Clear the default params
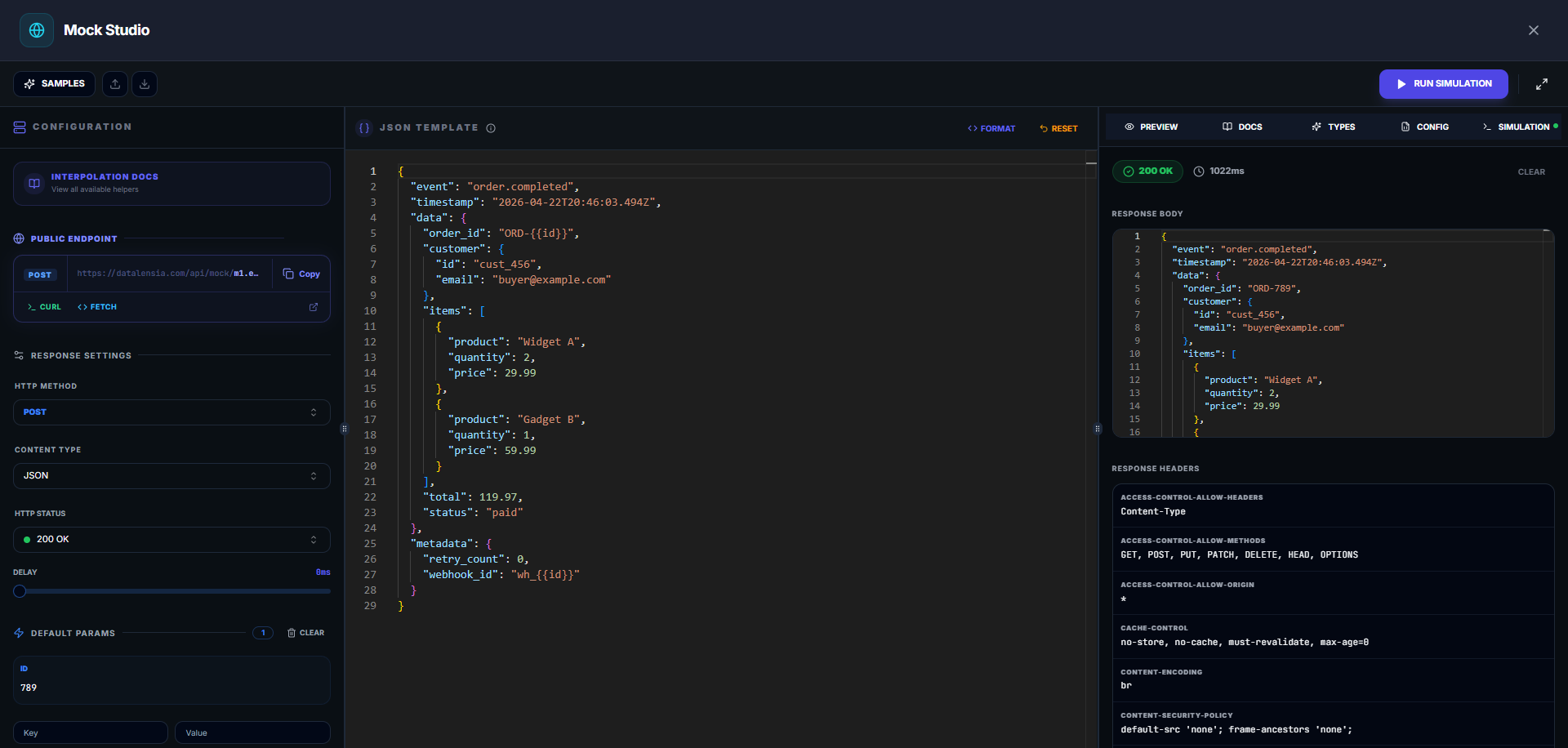 click(x=305, y=633)
